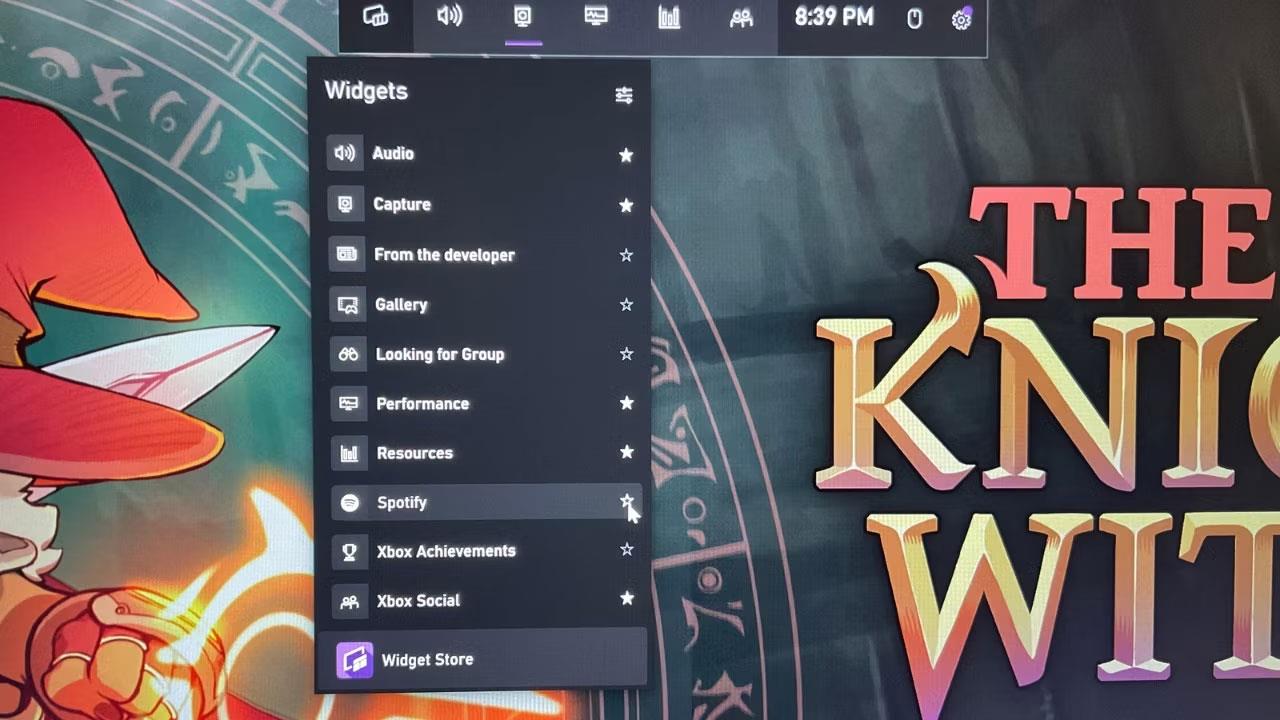Favorite the From the developer widget star
Screen dimensions: 1280x720
[x=626, y=255]
